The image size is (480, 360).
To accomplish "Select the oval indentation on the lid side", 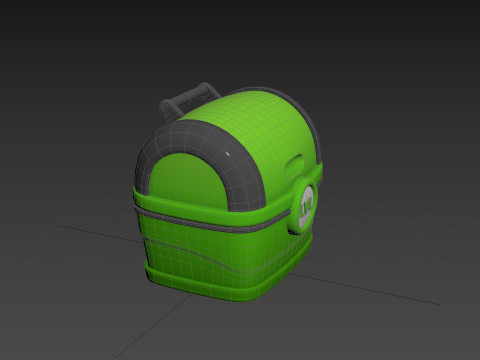I will 294,165.
